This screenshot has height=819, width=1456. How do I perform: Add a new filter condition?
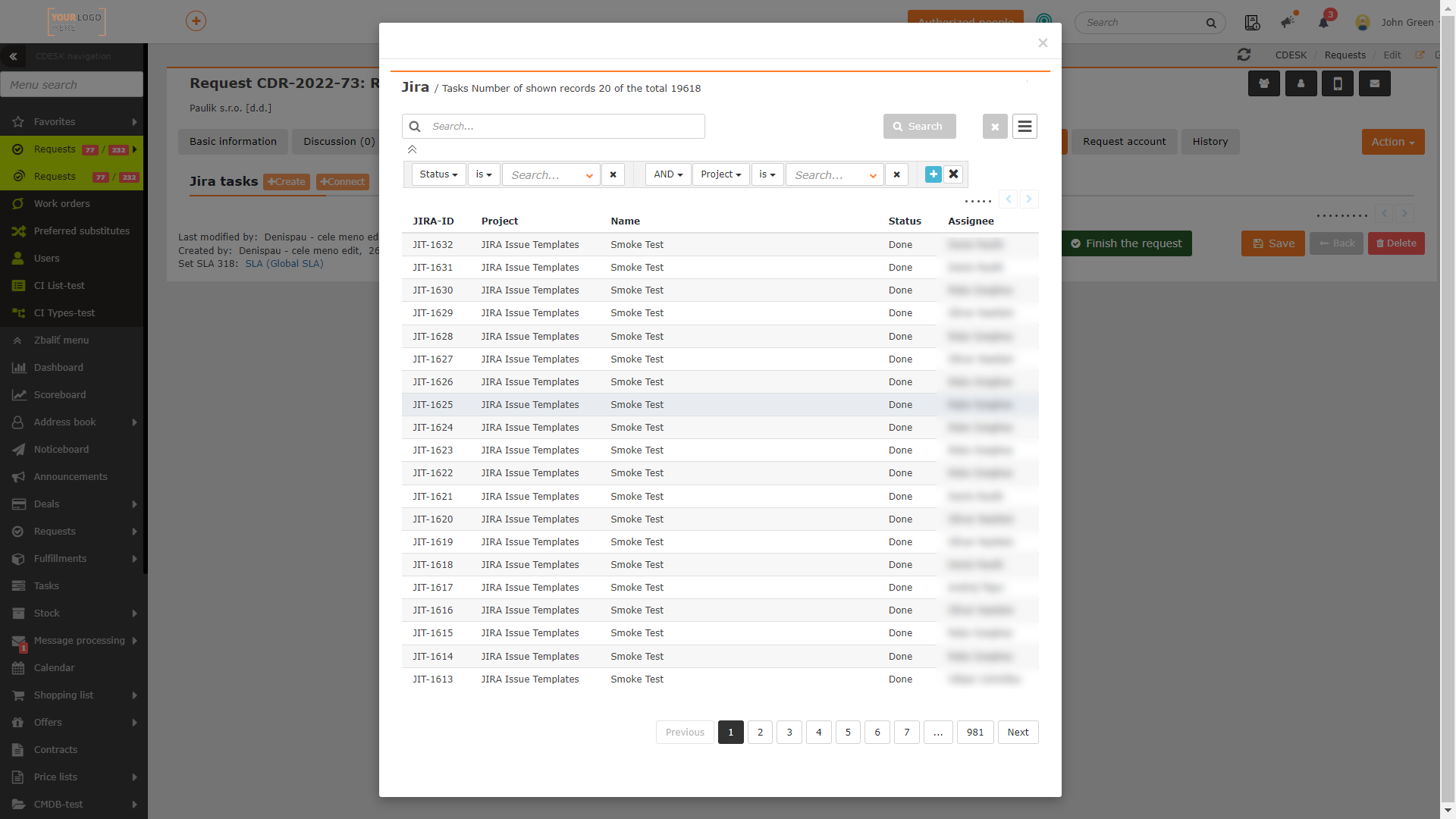point(934,174)
